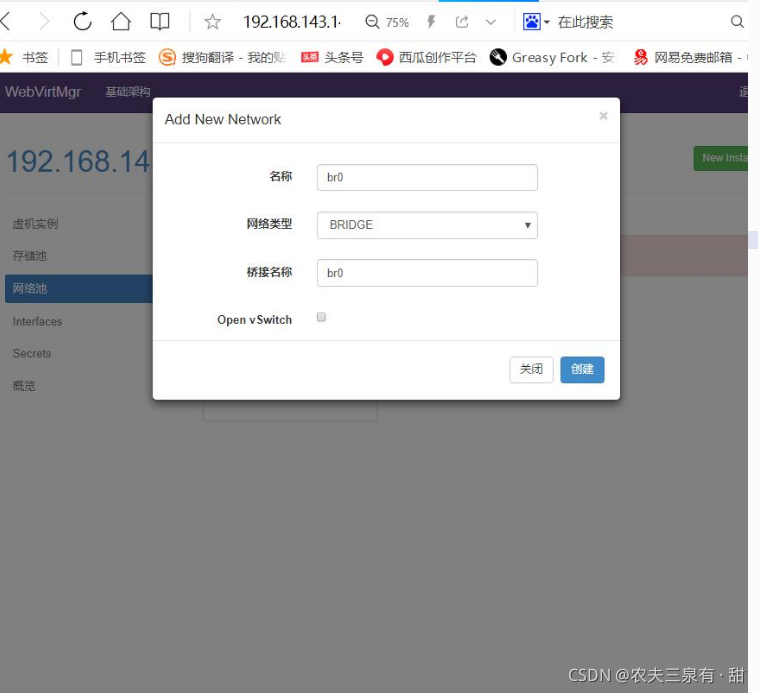Click the address bar URL 192.168.143.1

tap(292, 22)
